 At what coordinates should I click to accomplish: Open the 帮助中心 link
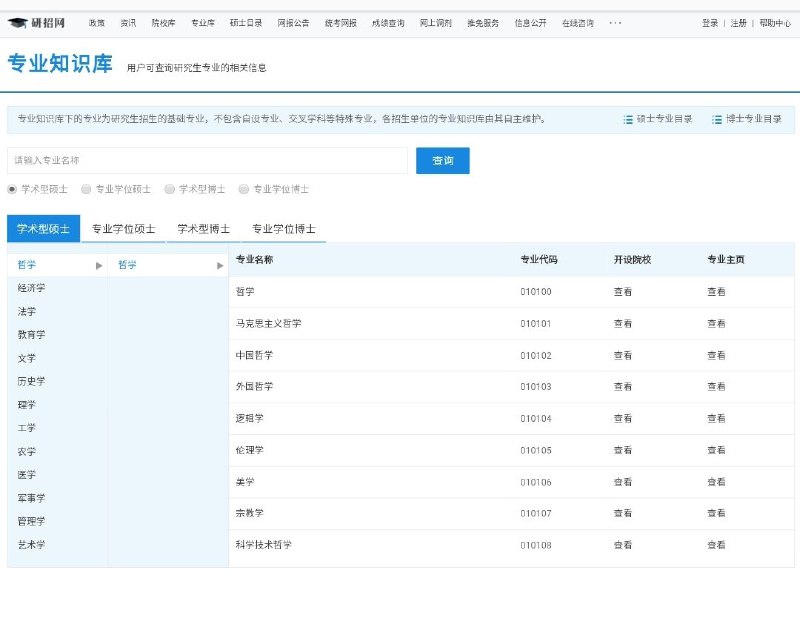click(x=775, y=23)
